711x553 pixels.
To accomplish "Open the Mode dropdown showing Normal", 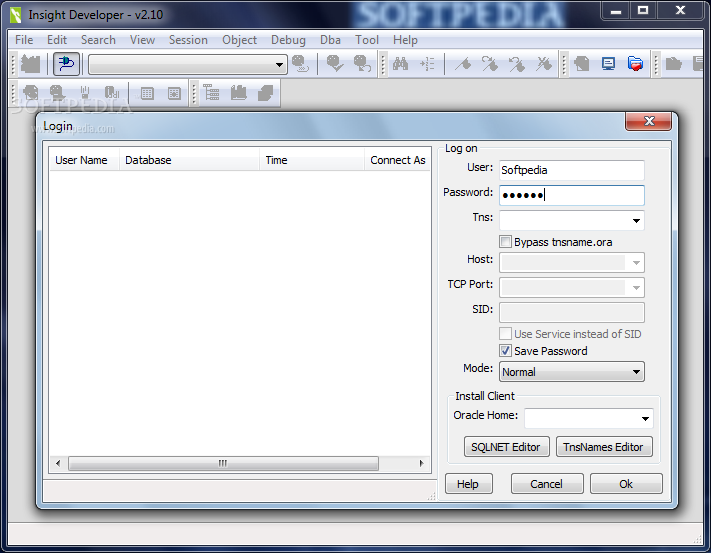I will [x=572, y=372].
